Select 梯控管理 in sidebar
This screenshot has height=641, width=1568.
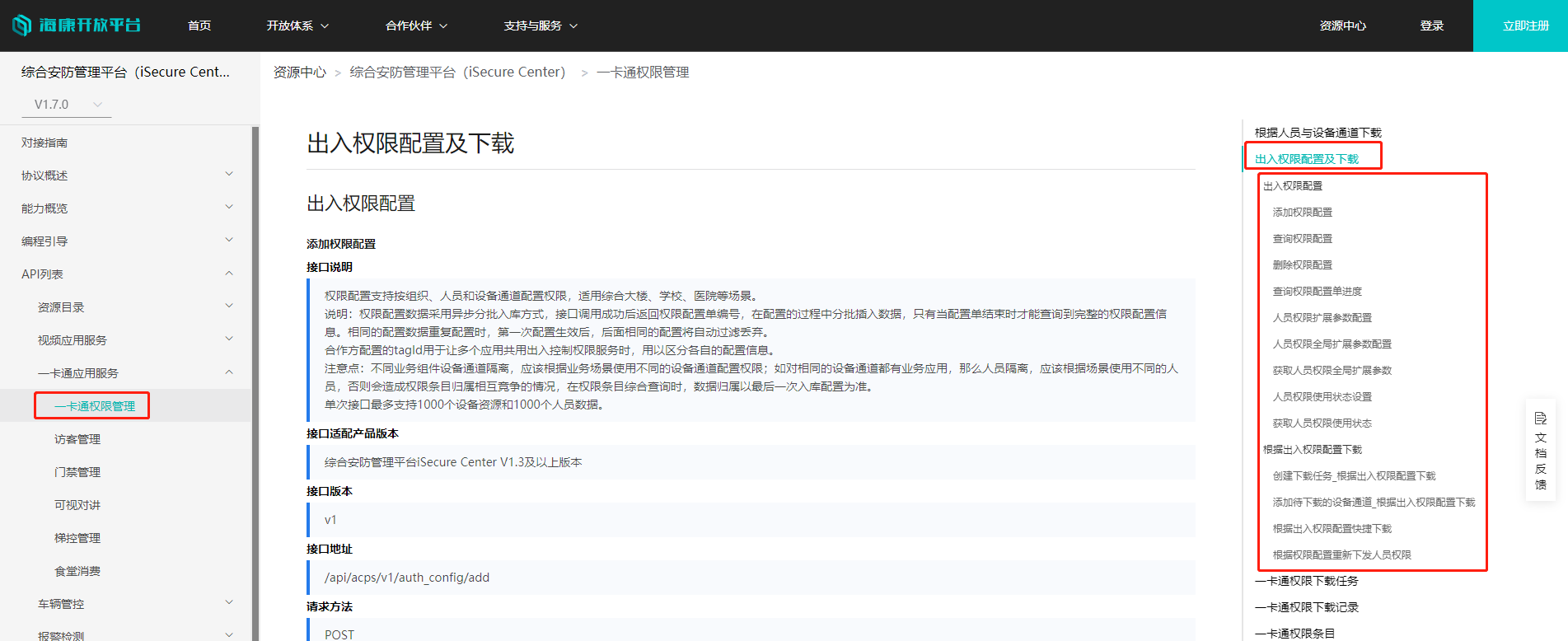(x=77, y=538)
